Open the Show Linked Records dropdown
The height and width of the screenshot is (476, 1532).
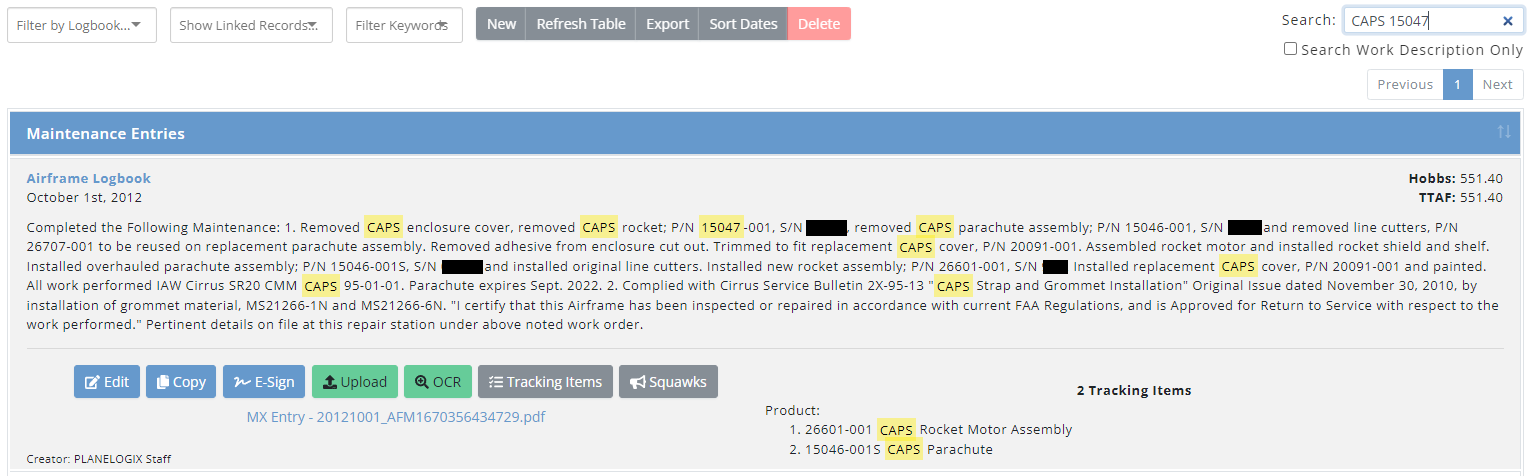coord(251,25)
